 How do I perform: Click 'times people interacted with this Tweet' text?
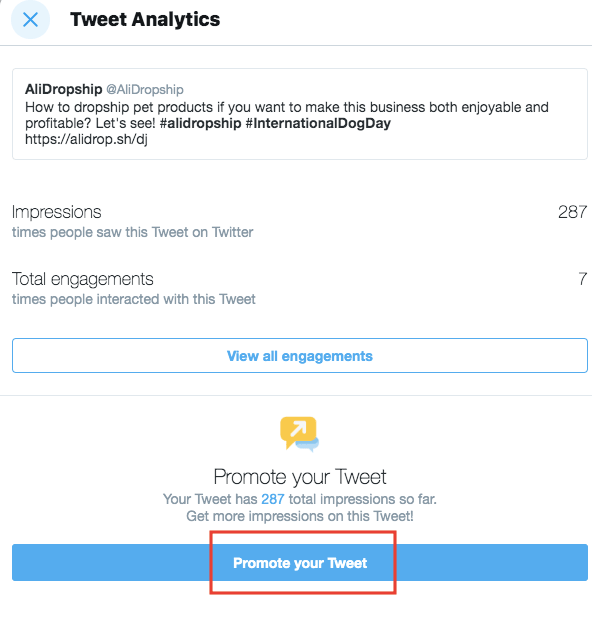(134, 299)
